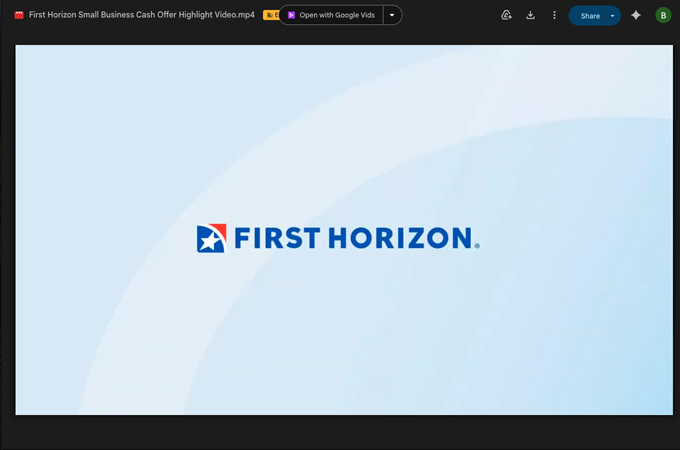Click the yellow external badge beside the file name
Viewport: 680px width, 450px height.
[x=271, y=15]
